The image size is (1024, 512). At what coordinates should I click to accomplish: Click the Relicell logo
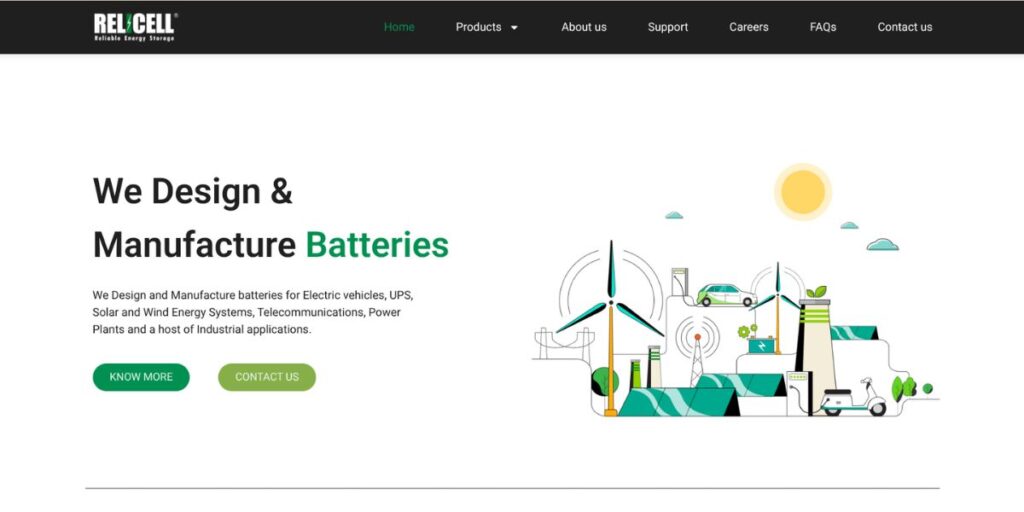point(135,27)
